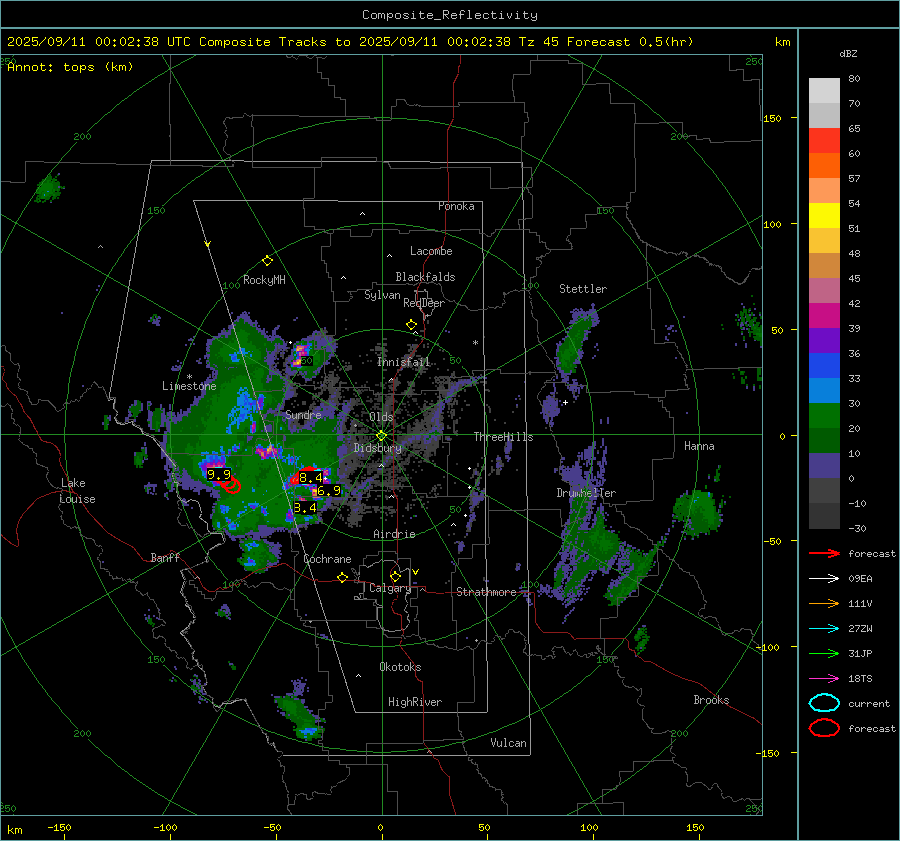This screenshot has width=900, height=841.
Task: Click the Vulcan town label
Action: click(508, 743)
